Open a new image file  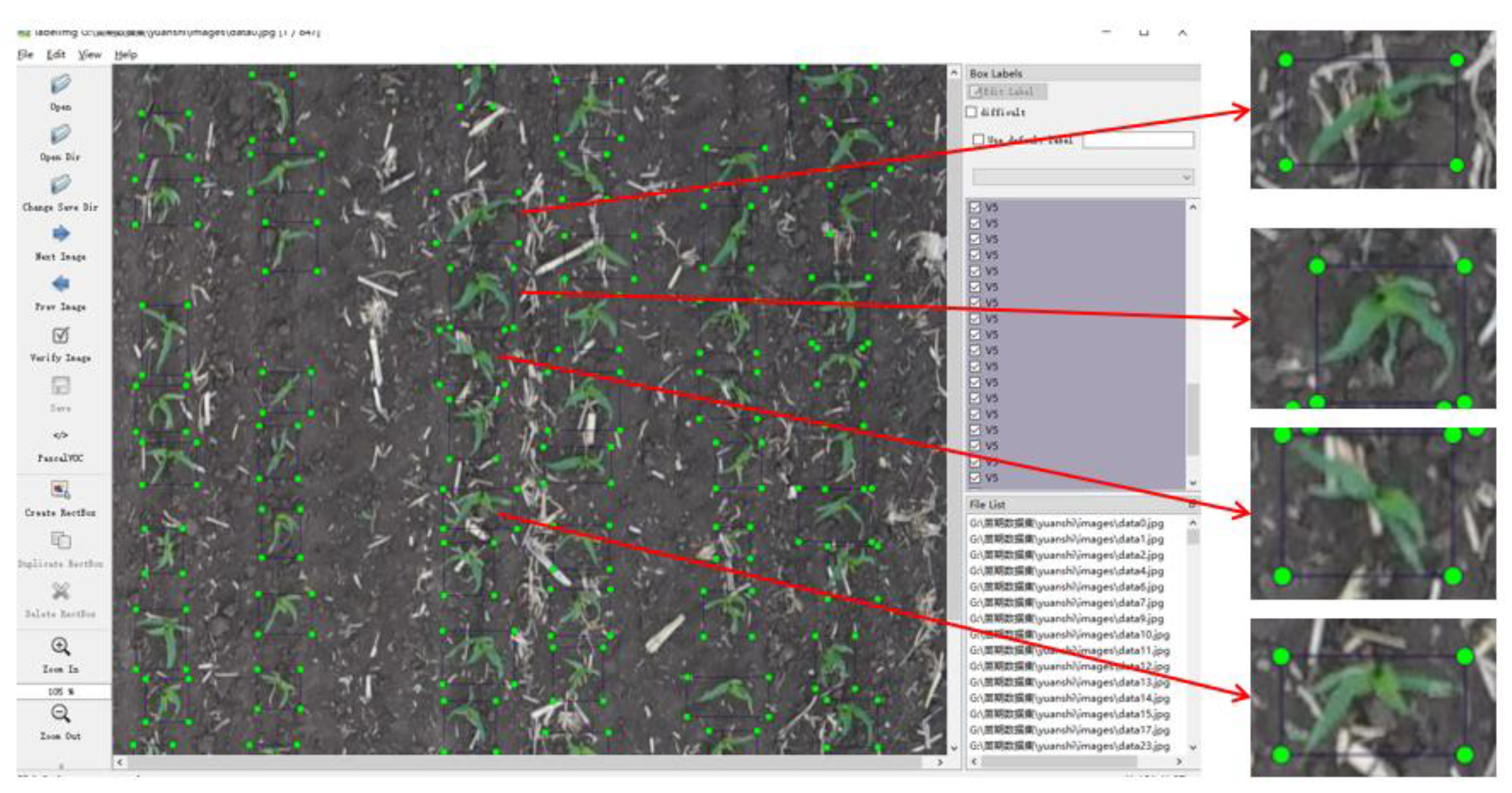(60, 95)
